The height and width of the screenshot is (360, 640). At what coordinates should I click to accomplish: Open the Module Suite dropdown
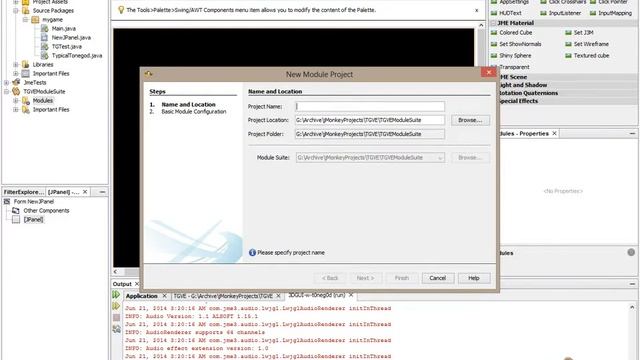click(x=440, y=158)
